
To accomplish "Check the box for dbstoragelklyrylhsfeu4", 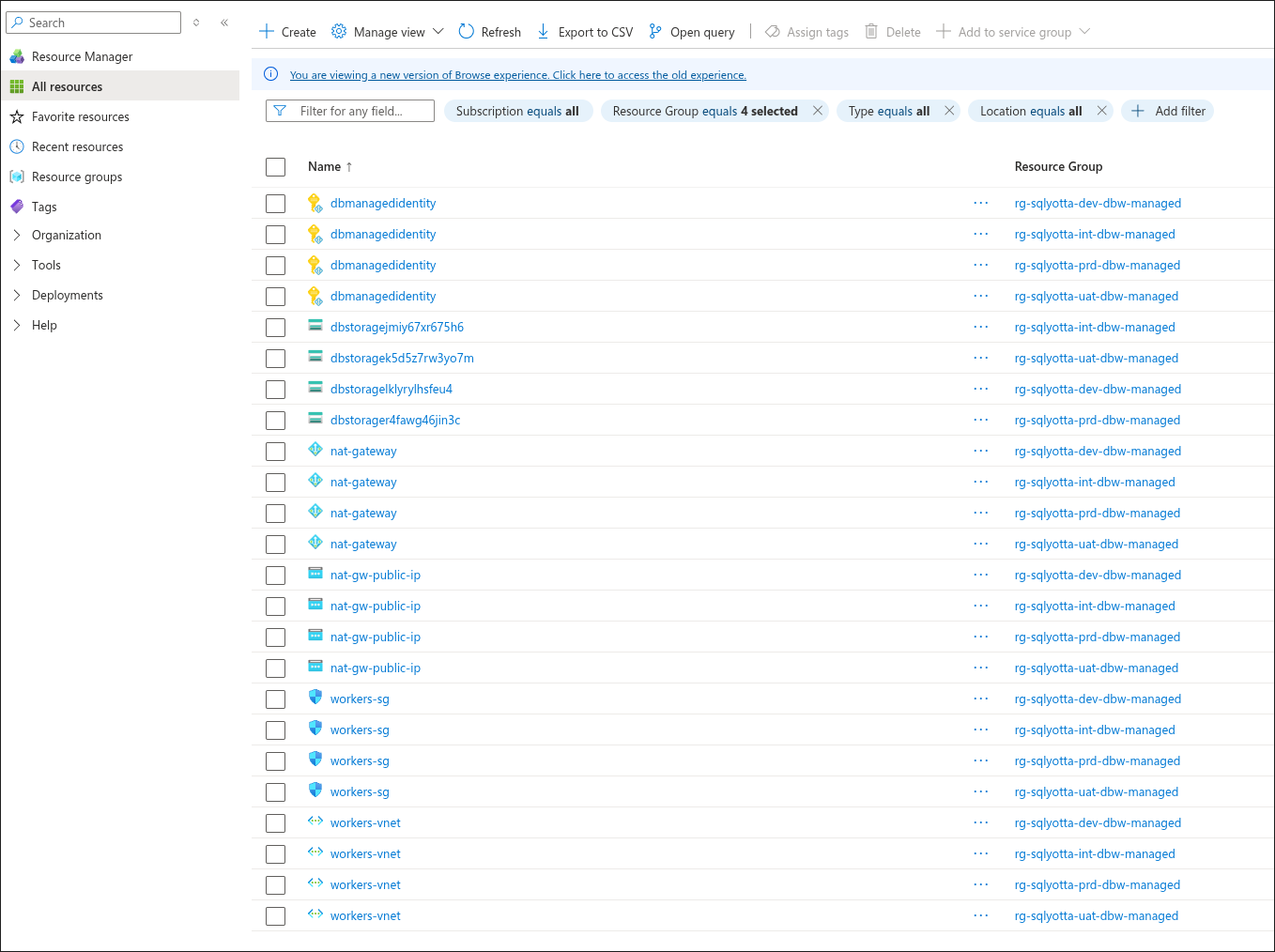I will pos(275,390).
